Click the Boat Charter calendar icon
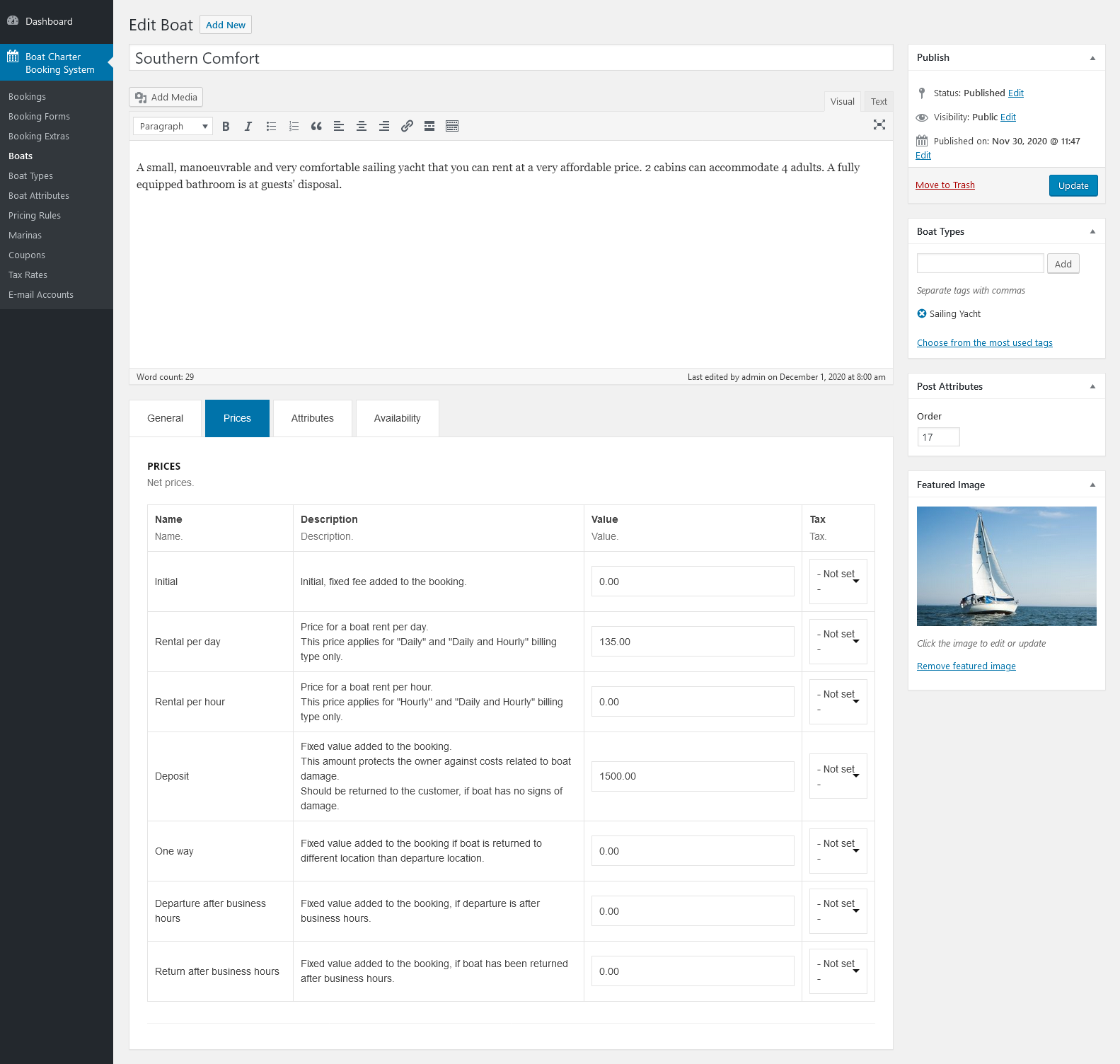The height and width of the screenshot is (1064, 1120). [x=13, y=57]
